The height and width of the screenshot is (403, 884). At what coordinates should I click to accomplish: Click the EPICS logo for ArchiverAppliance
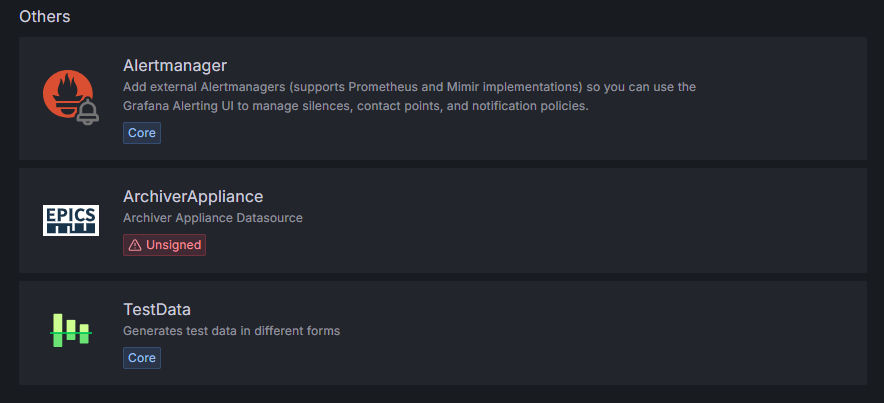click(71, 219)
